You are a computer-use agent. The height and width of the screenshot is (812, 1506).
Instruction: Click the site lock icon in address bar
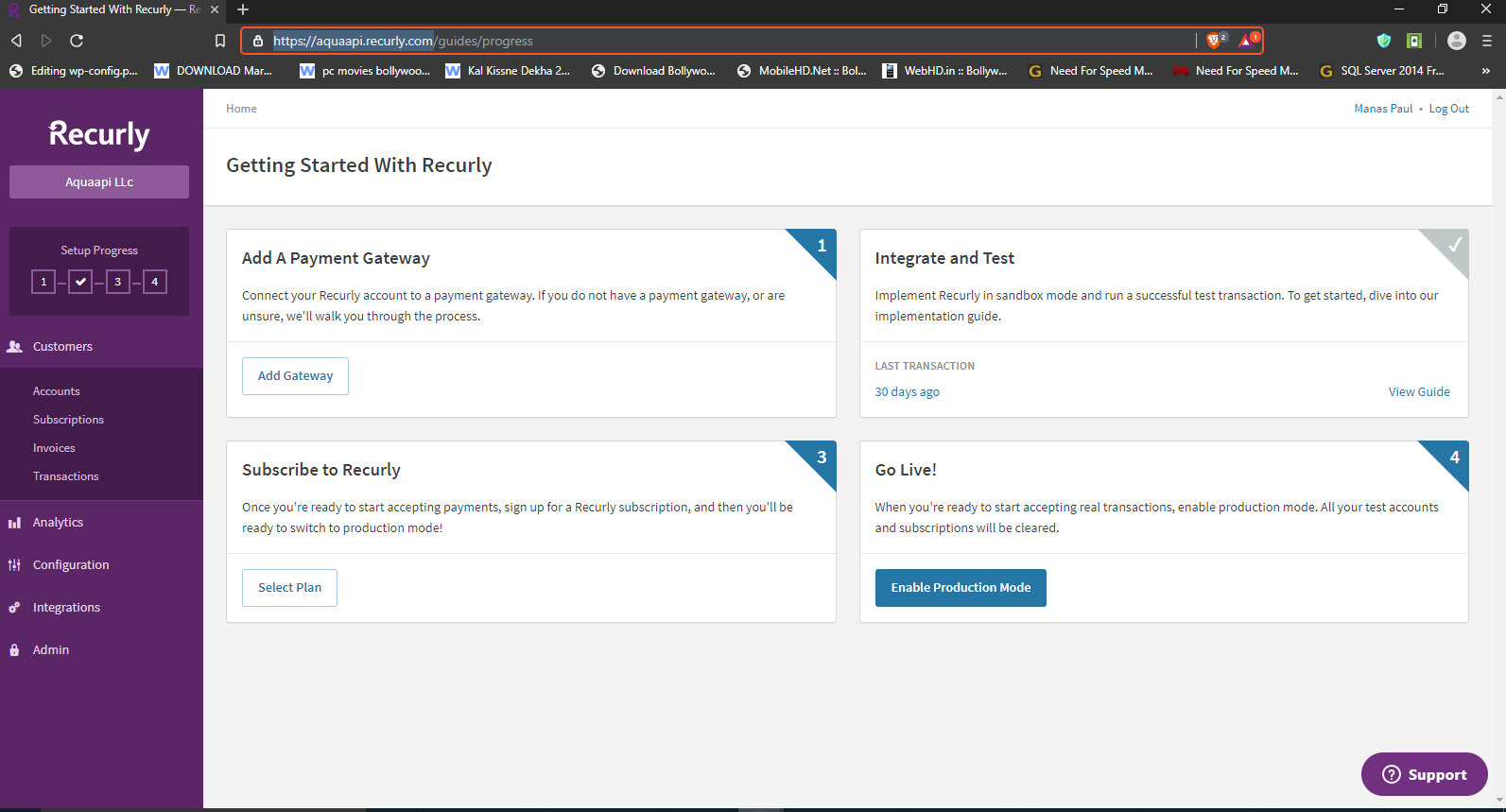click(258, 41)
